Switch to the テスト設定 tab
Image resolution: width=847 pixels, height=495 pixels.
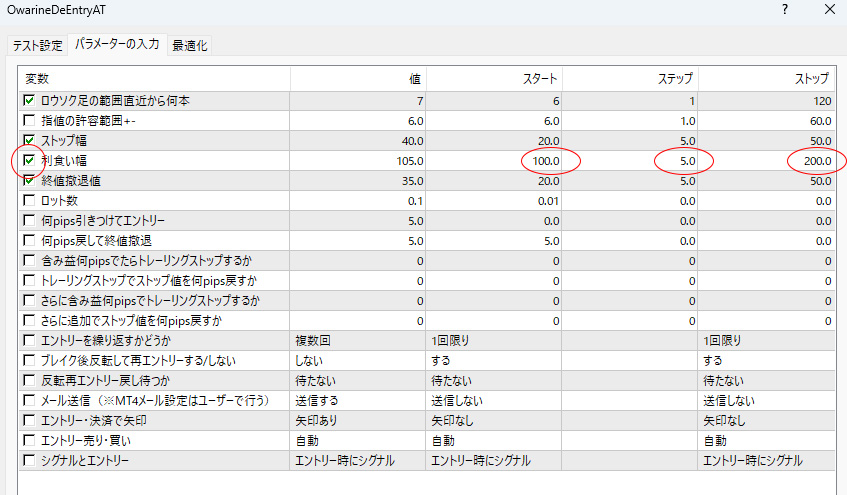click(x=37, y=46)
